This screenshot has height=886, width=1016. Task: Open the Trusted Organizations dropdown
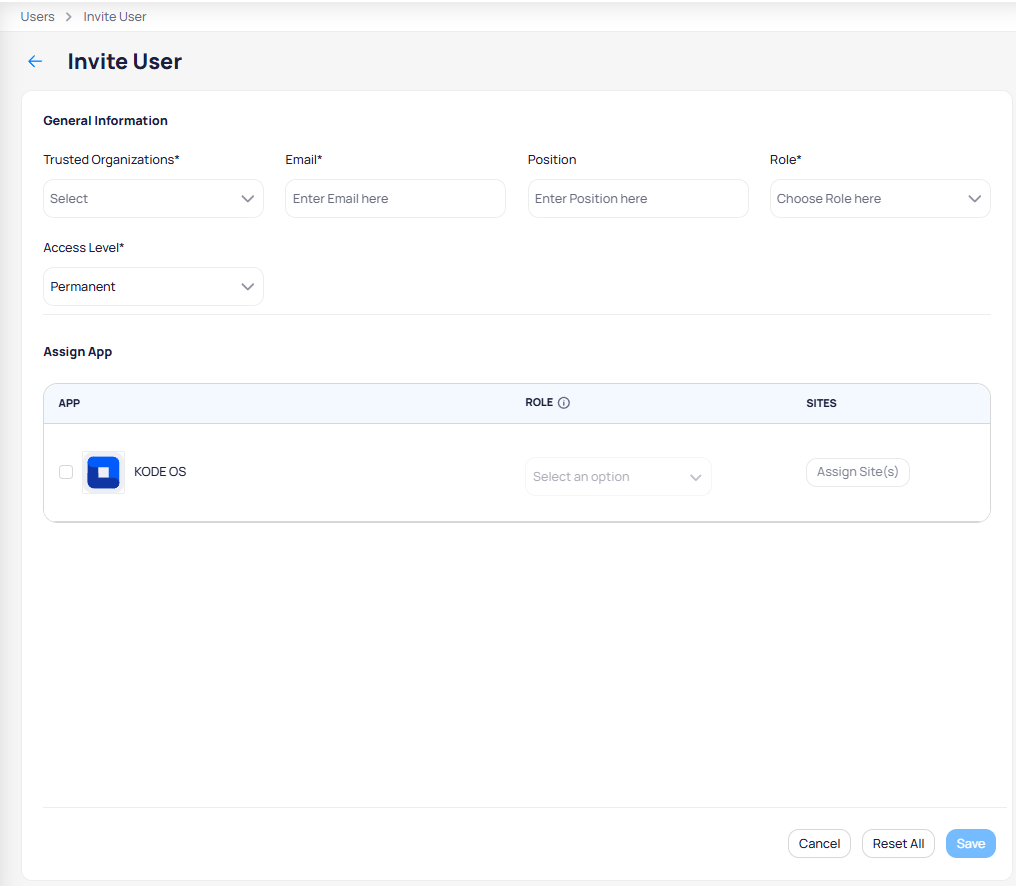pos(154,198)
